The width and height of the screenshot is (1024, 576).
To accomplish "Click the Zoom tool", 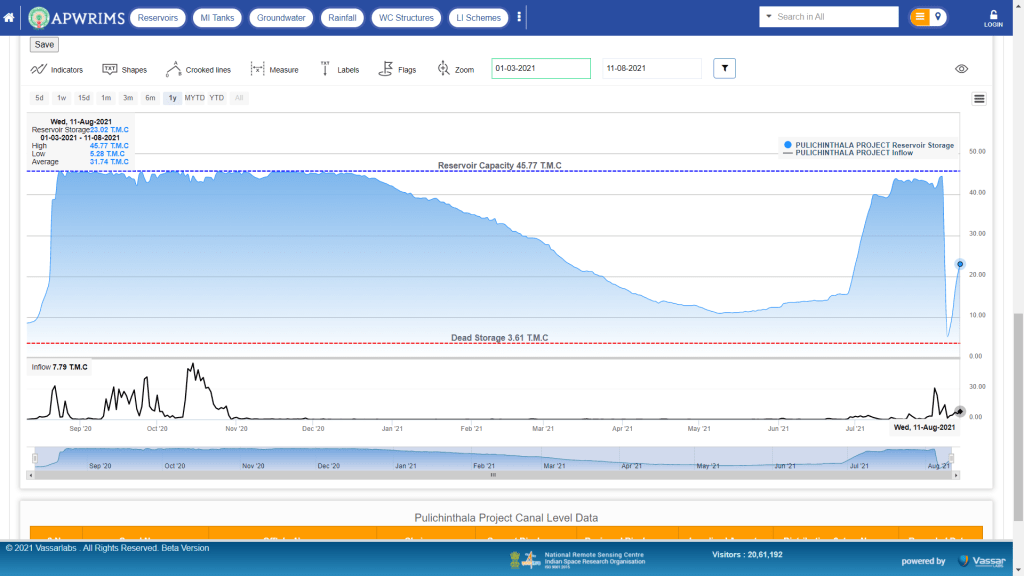I will [x=455, y=69].
